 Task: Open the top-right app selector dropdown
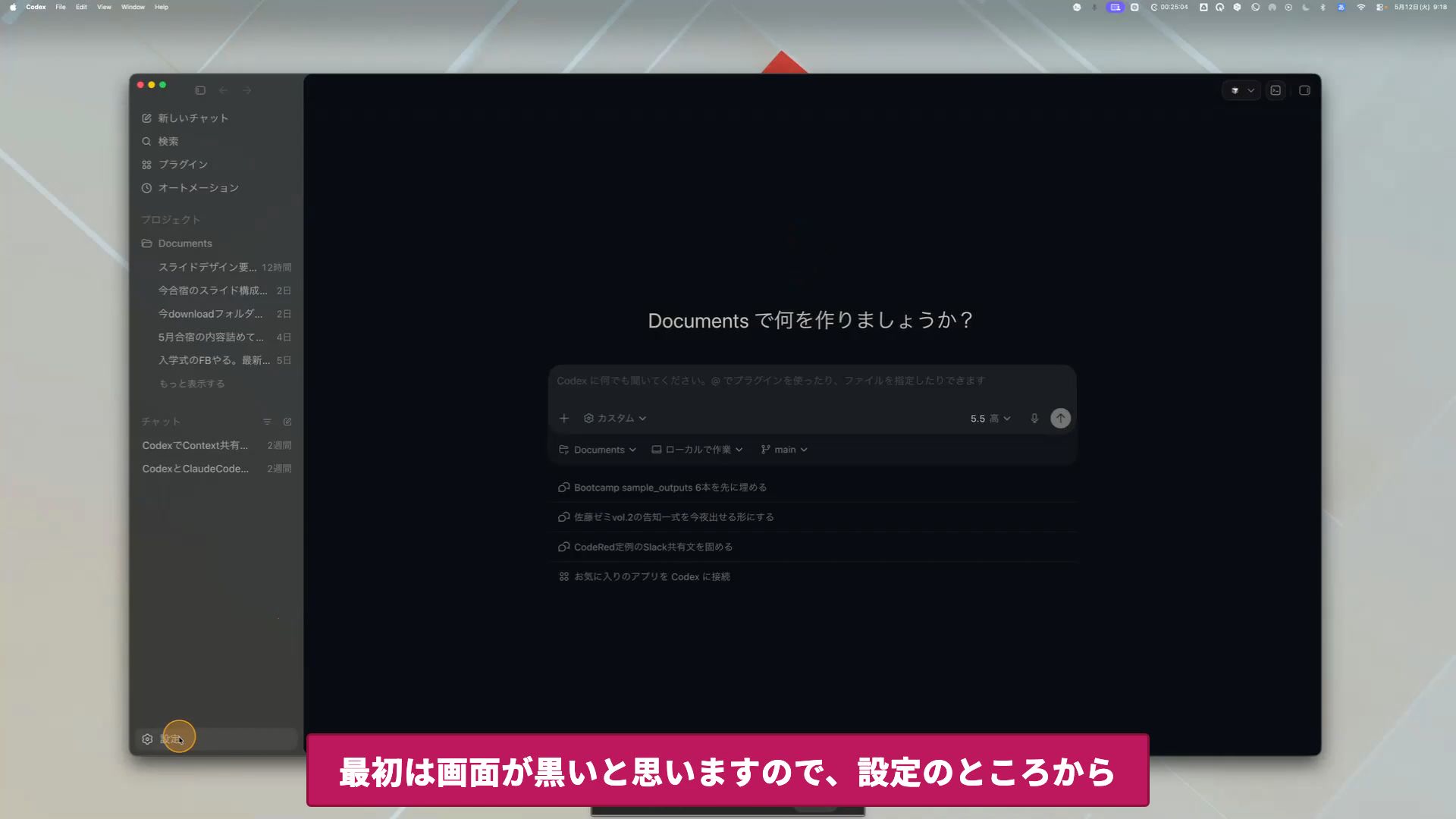1241,90
